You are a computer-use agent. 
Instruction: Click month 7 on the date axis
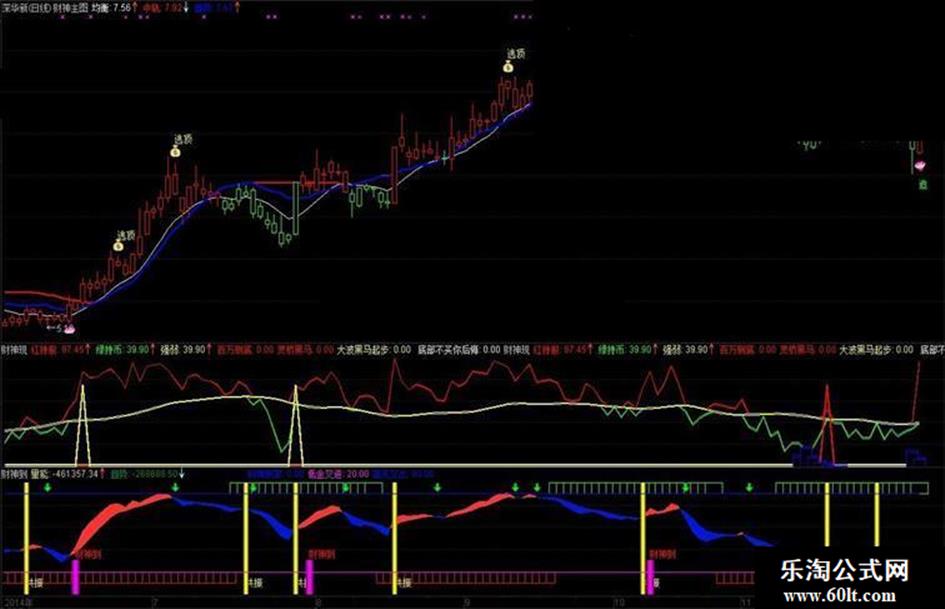coord(155,602)
